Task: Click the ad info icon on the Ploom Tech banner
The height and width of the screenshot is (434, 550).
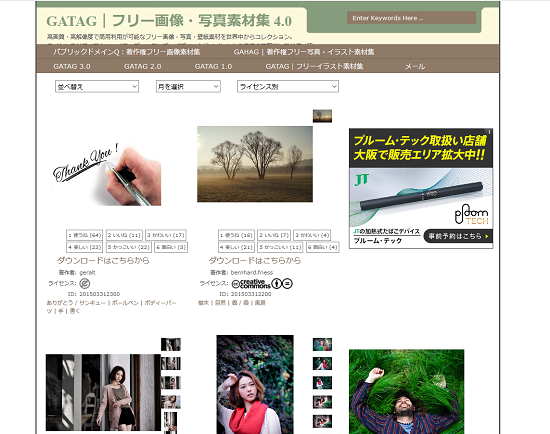Action: 490,132
